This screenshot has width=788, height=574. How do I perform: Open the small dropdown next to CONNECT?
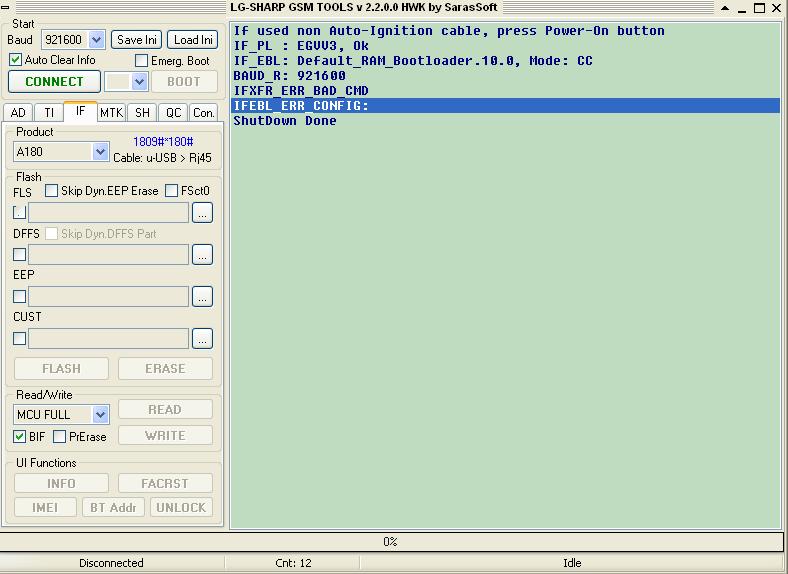(x=140, y=82)
